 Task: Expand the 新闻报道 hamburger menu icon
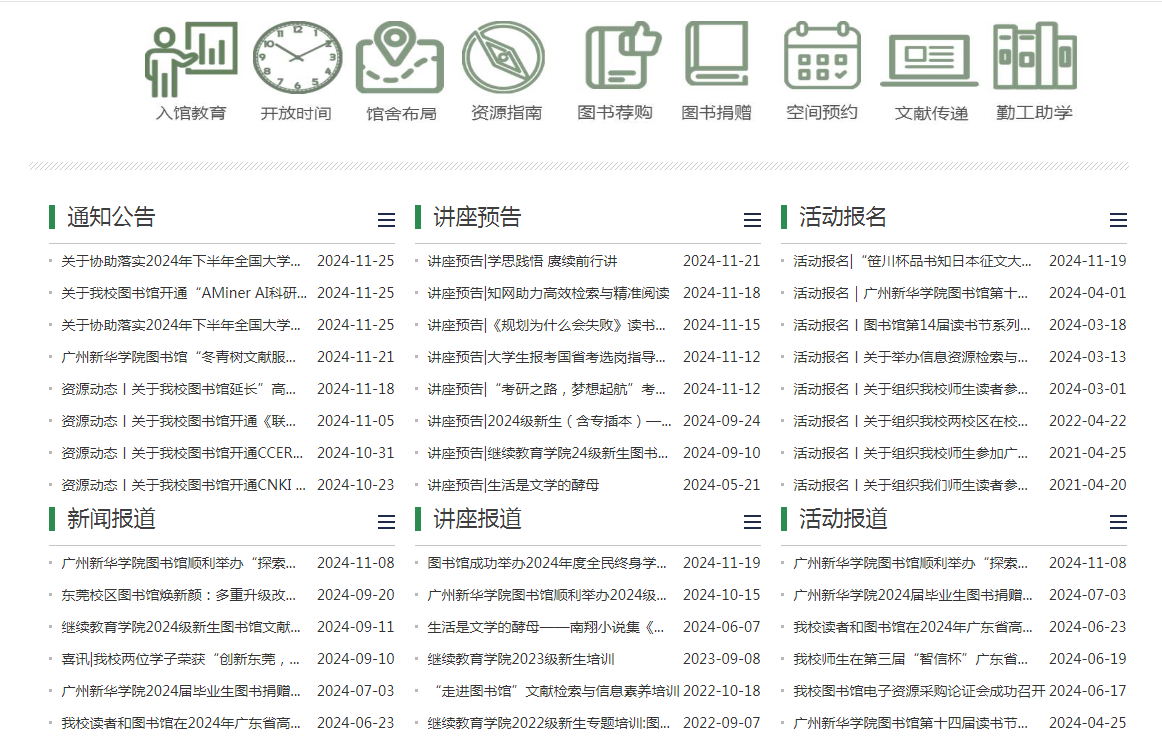coord(386,522)
